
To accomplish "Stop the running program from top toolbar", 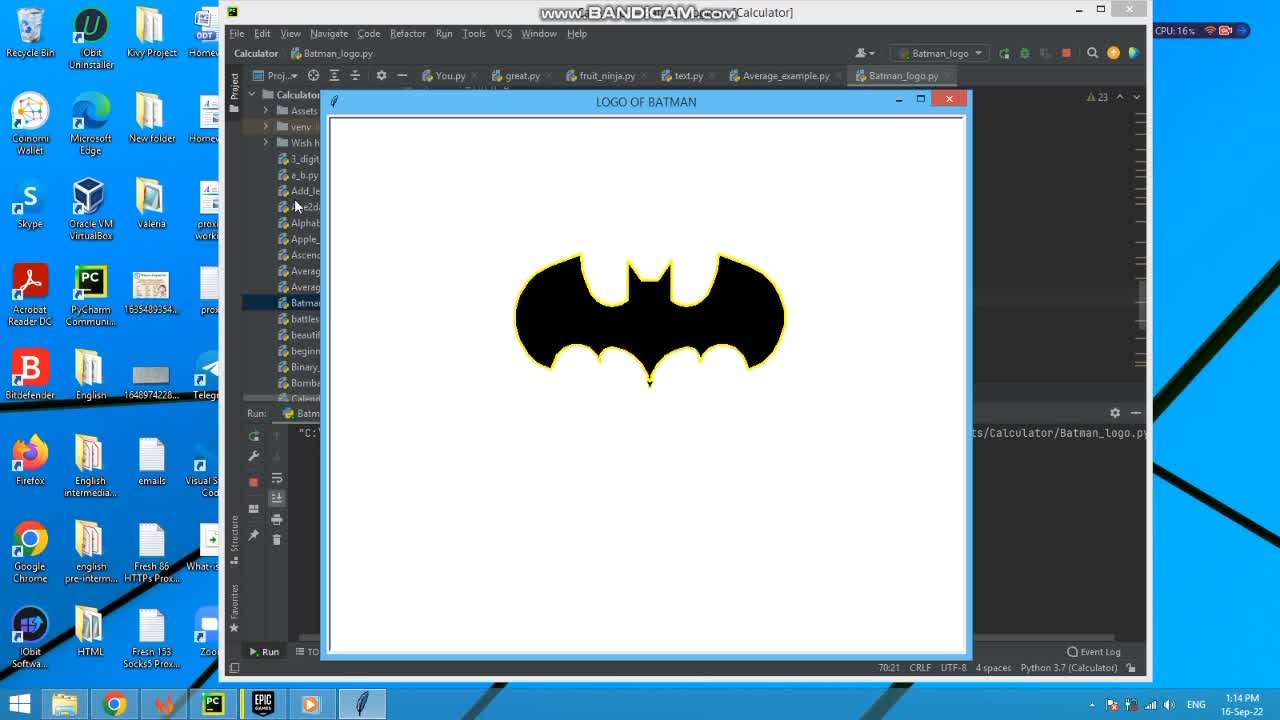I will [x=1066, y=53].
